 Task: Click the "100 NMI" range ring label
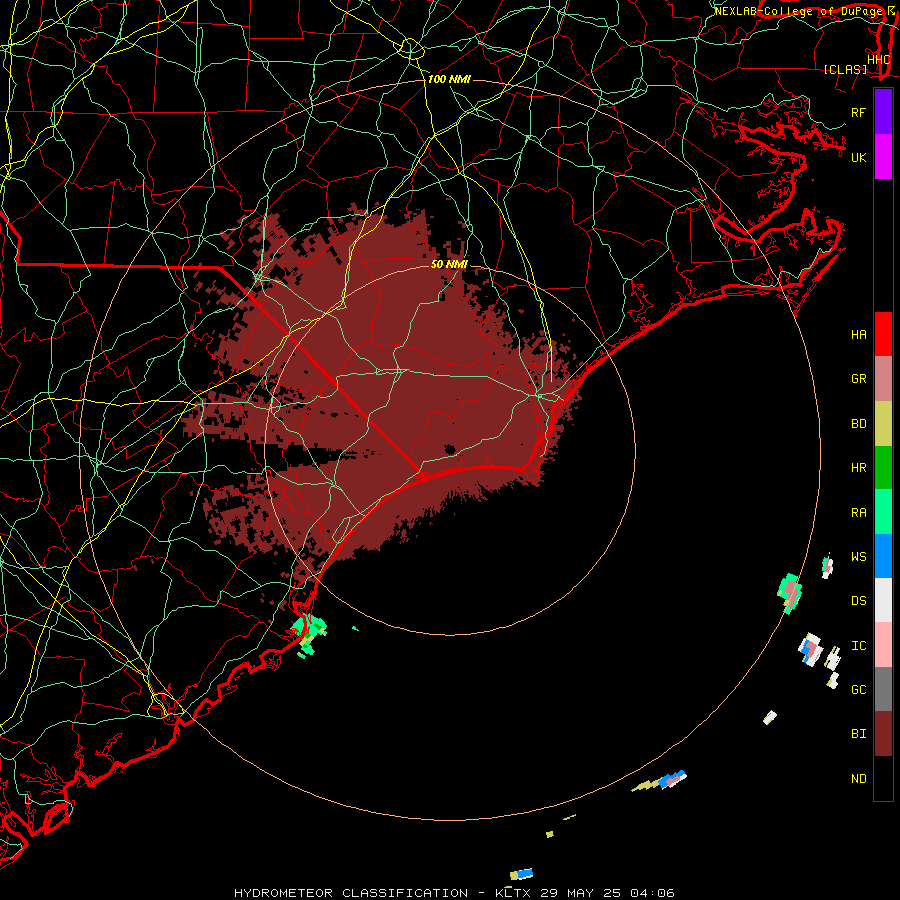[449, 79]
